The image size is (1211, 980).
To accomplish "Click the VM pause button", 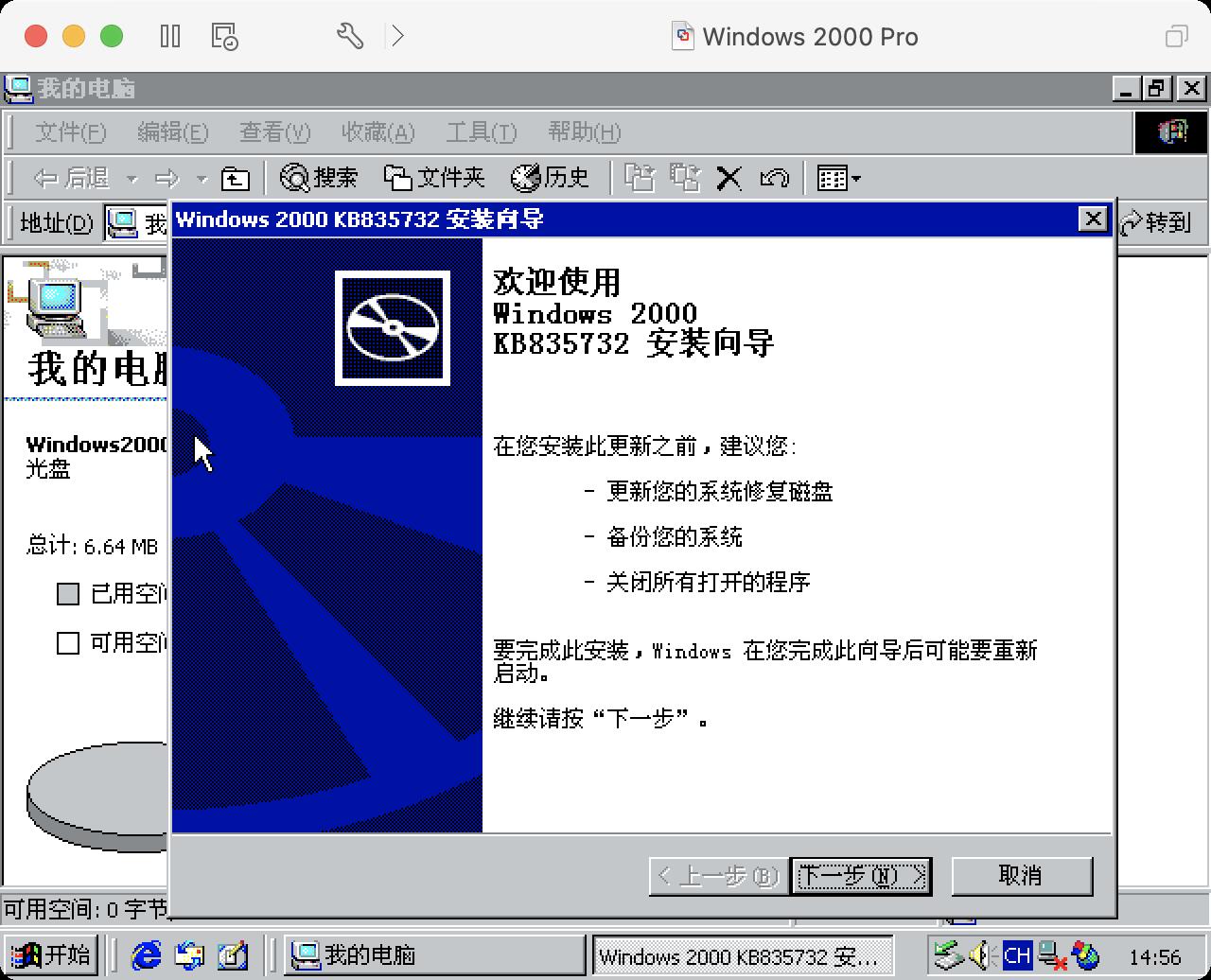I will [x=170, y=36].
